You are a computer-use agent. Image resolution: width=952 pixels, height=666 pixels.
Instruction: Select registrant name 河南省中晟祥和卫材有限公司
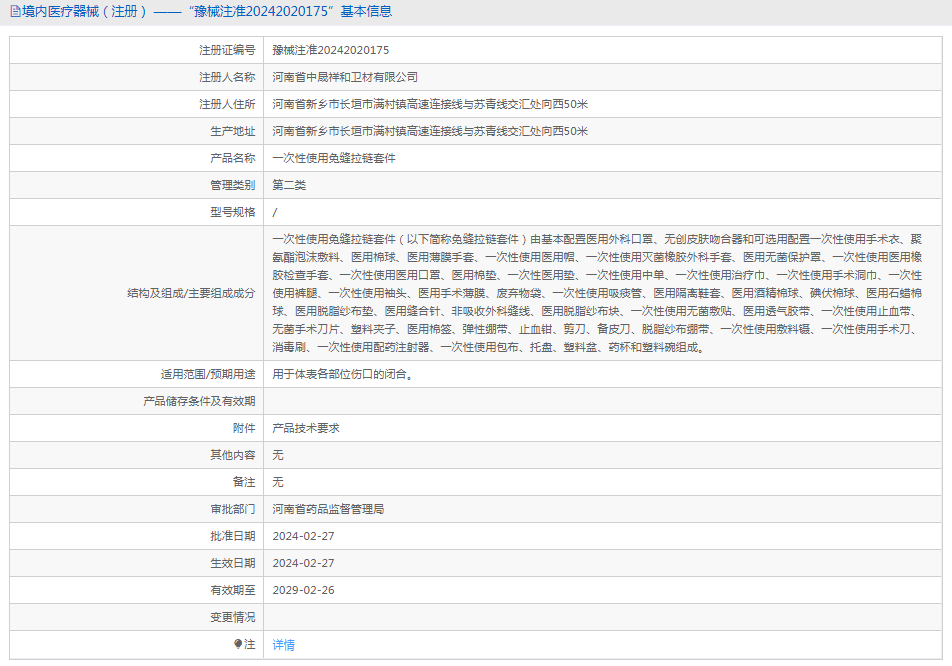(345, 77)
